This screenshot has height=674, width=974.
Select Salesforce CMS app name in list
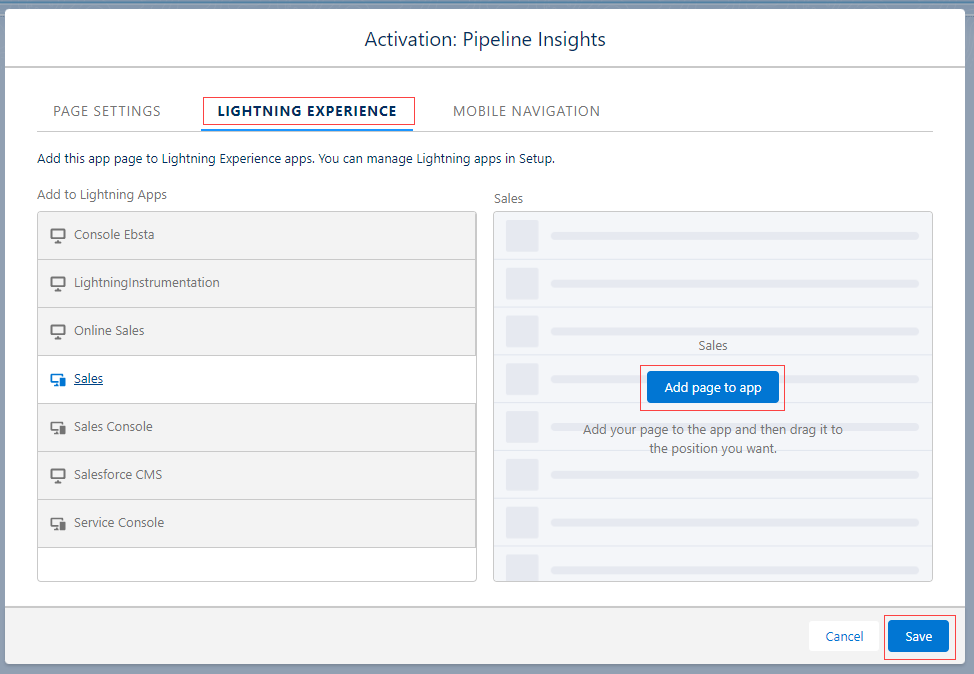(x=118, y=475)
